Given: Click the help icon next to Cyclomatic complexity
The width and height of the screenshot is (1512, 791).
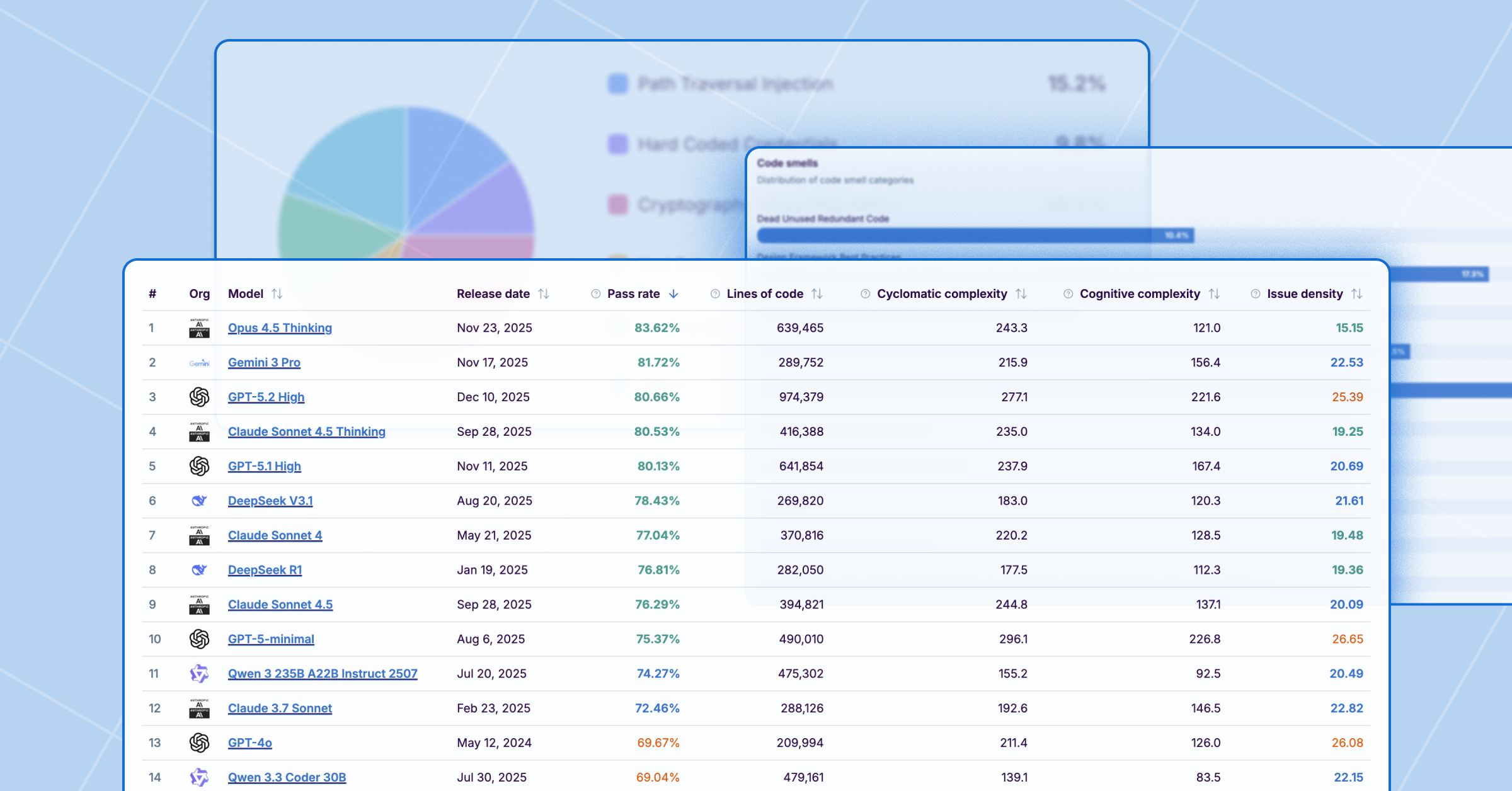Looking at the screenshot, I should coord(865,294).
